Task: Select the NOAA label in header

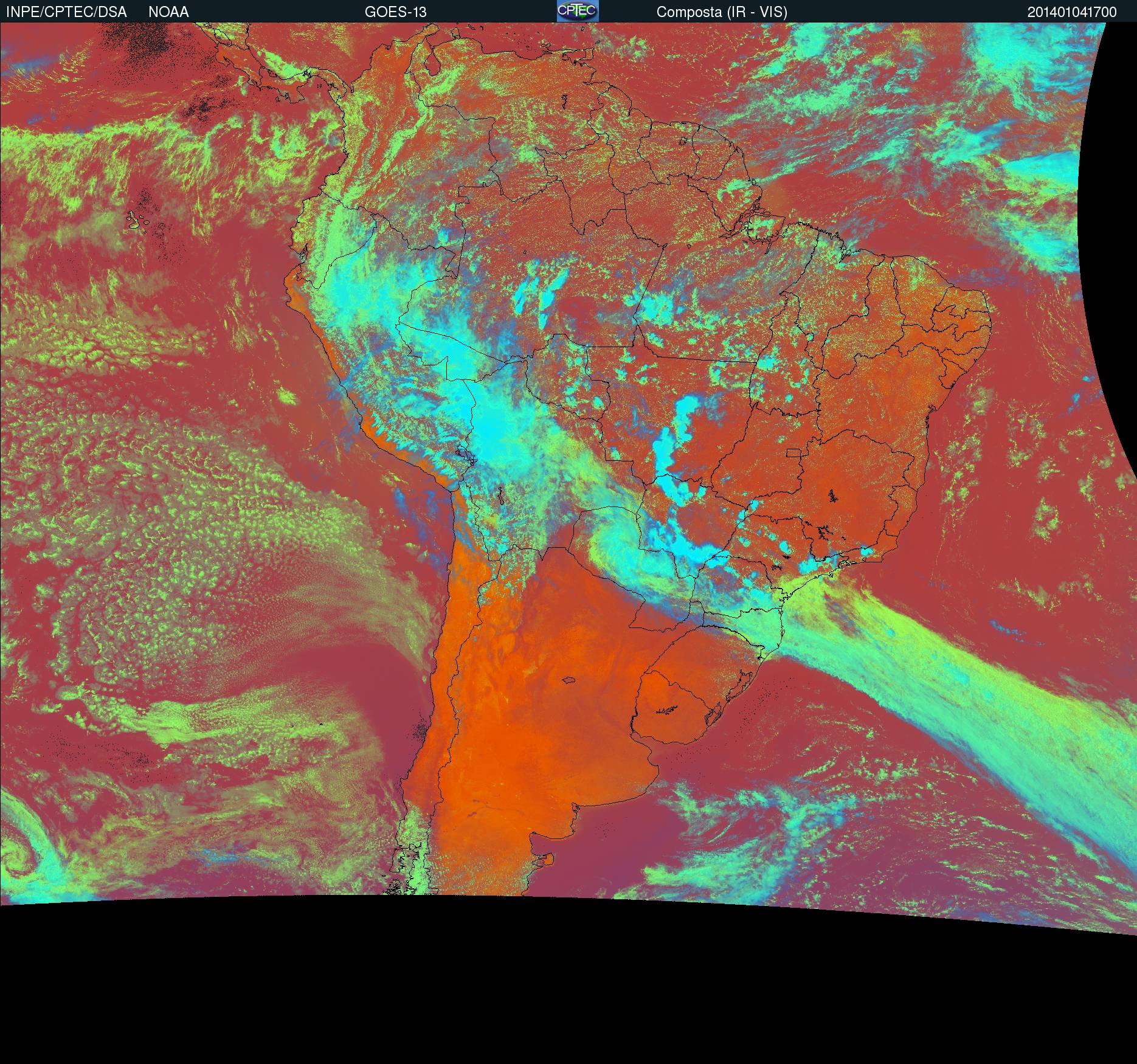Action: click(168, 12)
